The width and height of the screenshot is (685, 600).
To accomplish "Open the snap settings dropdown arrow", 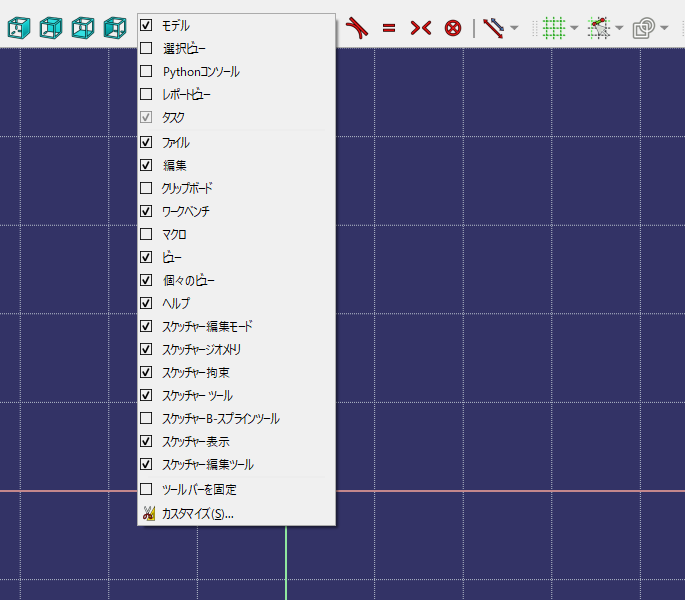I will [x=619, y=28].
